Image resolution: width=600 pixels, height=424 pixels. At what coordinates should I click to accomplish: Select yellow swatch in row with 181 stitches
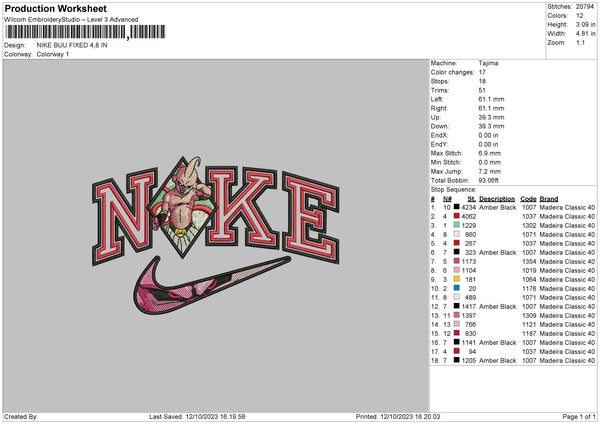[x=457, y=279]
